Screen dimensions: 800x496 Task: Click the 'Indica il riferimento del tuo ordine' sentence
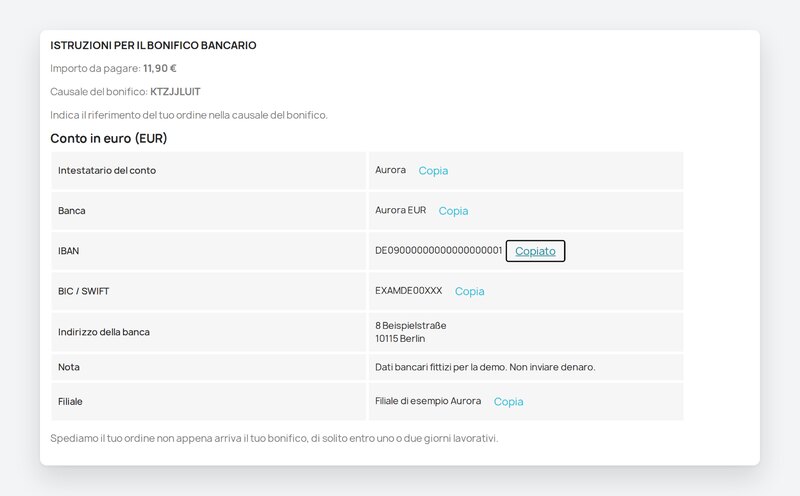point(189,115)
